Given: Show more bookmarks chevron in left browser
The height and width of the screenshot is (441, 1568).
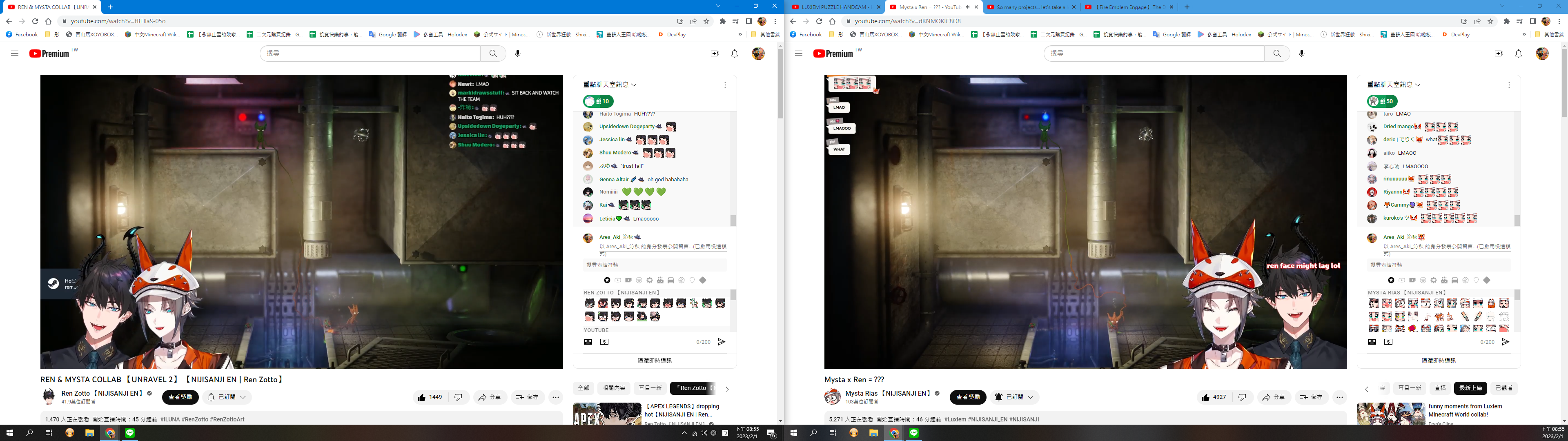Looking at the screenshot, I should 740,35.
